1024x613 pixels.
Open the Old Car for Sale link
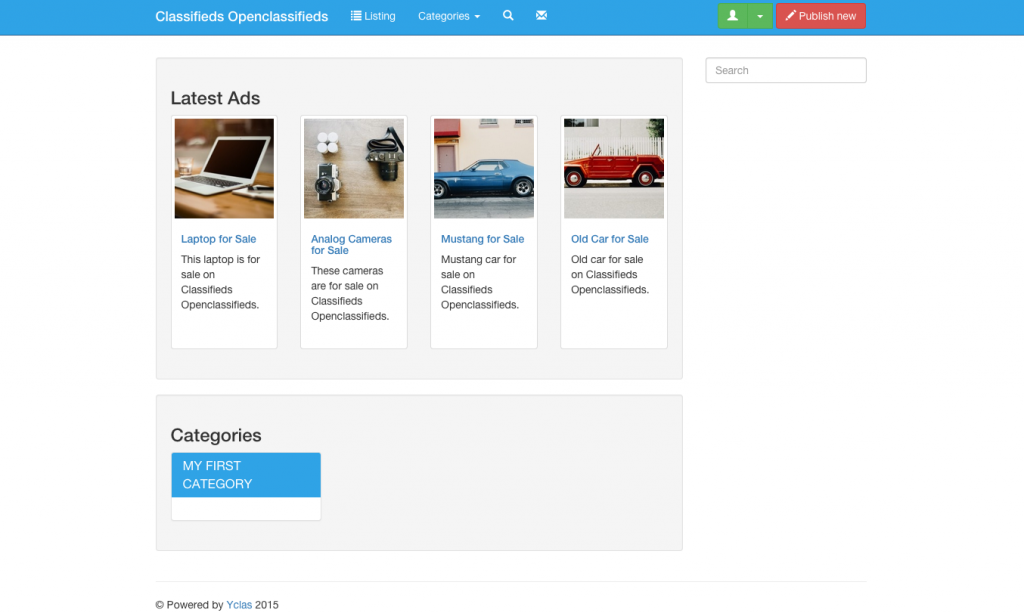coord(610,239)
